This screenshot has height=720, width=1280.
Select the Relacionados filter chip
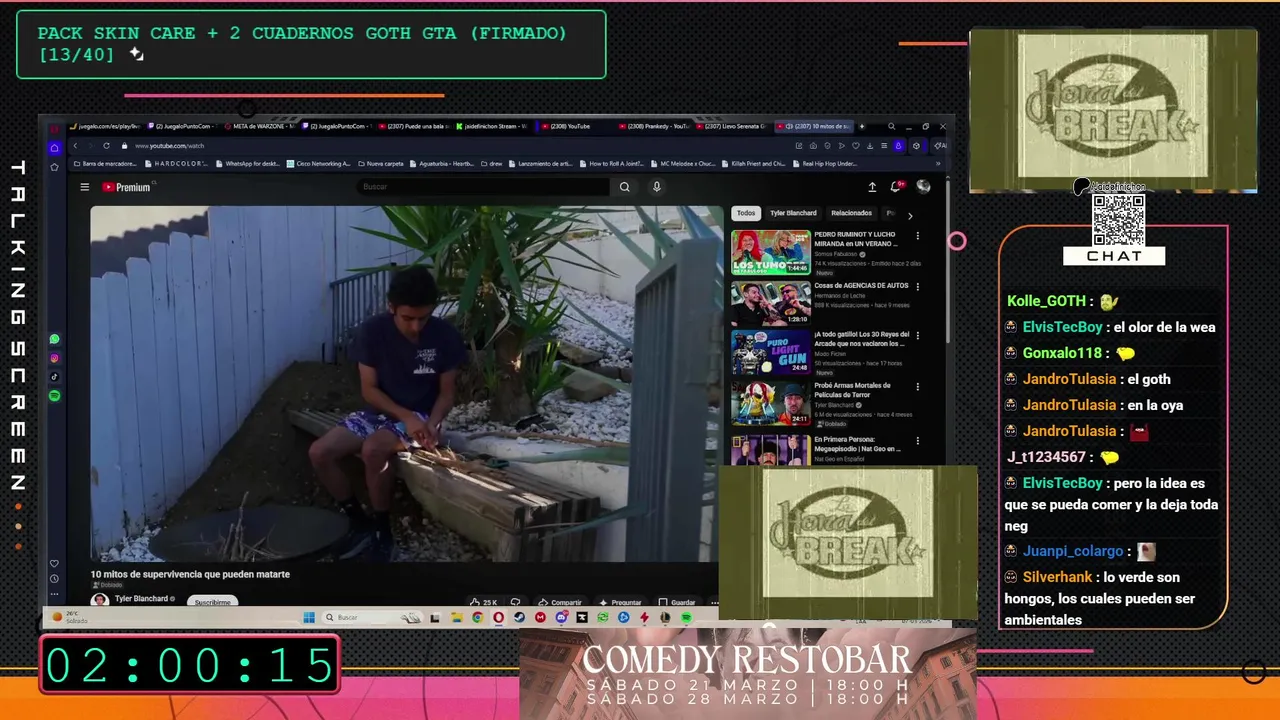(x=852, y=213)
